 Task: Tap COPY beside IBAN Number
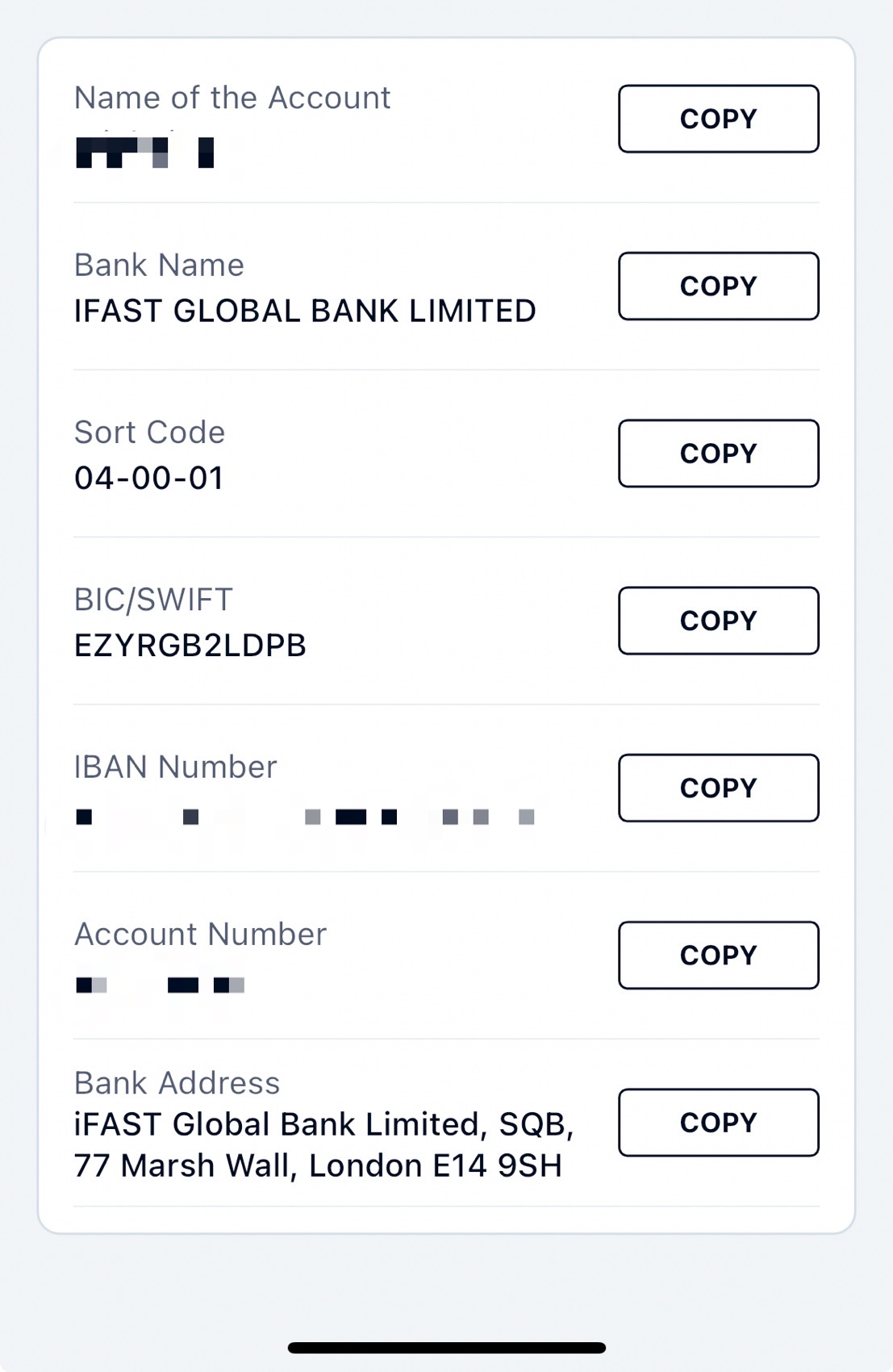(x=718, y=788)
